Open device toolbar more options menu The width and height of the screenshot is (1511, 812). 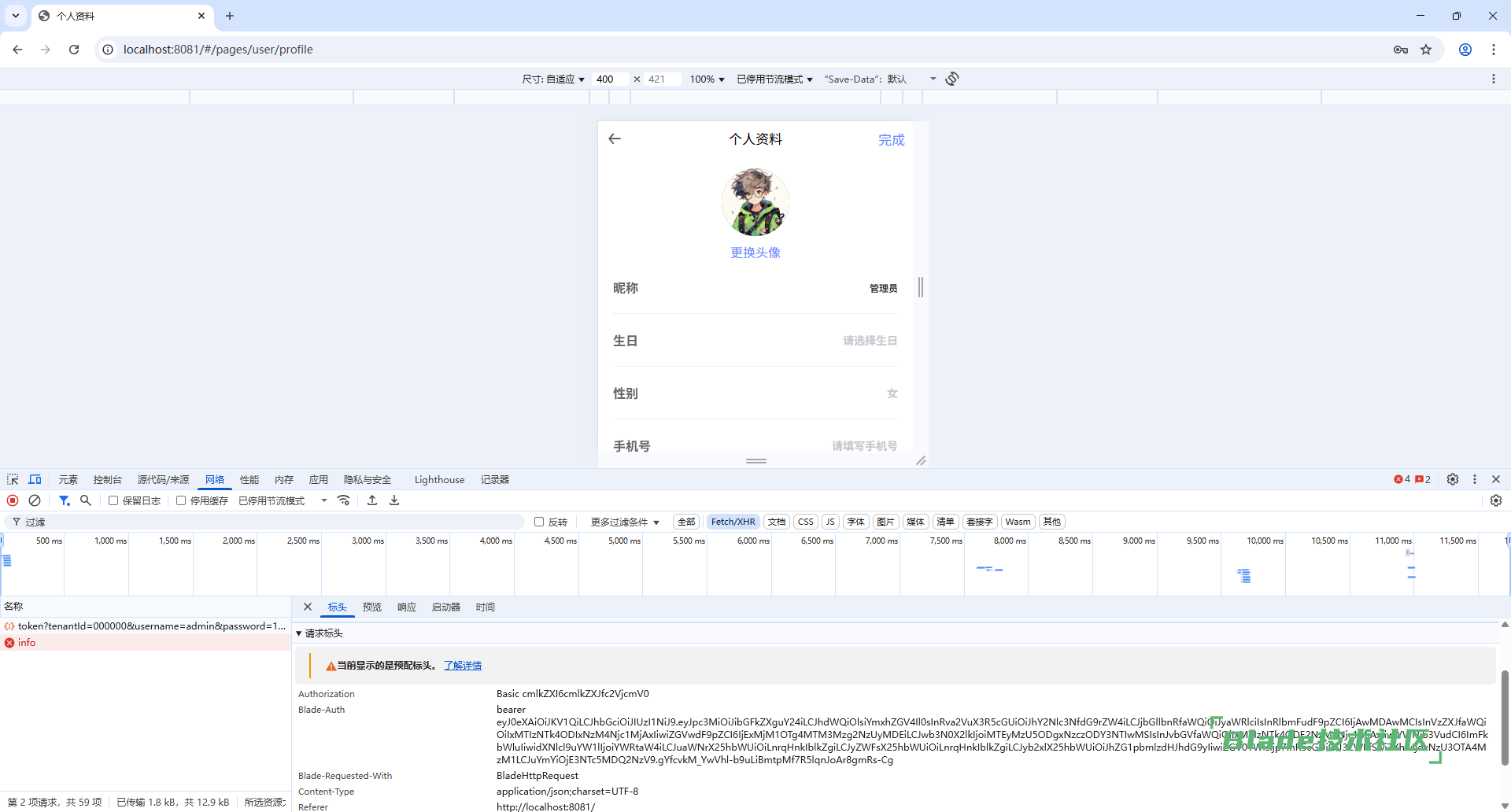tap(1494, 79)
